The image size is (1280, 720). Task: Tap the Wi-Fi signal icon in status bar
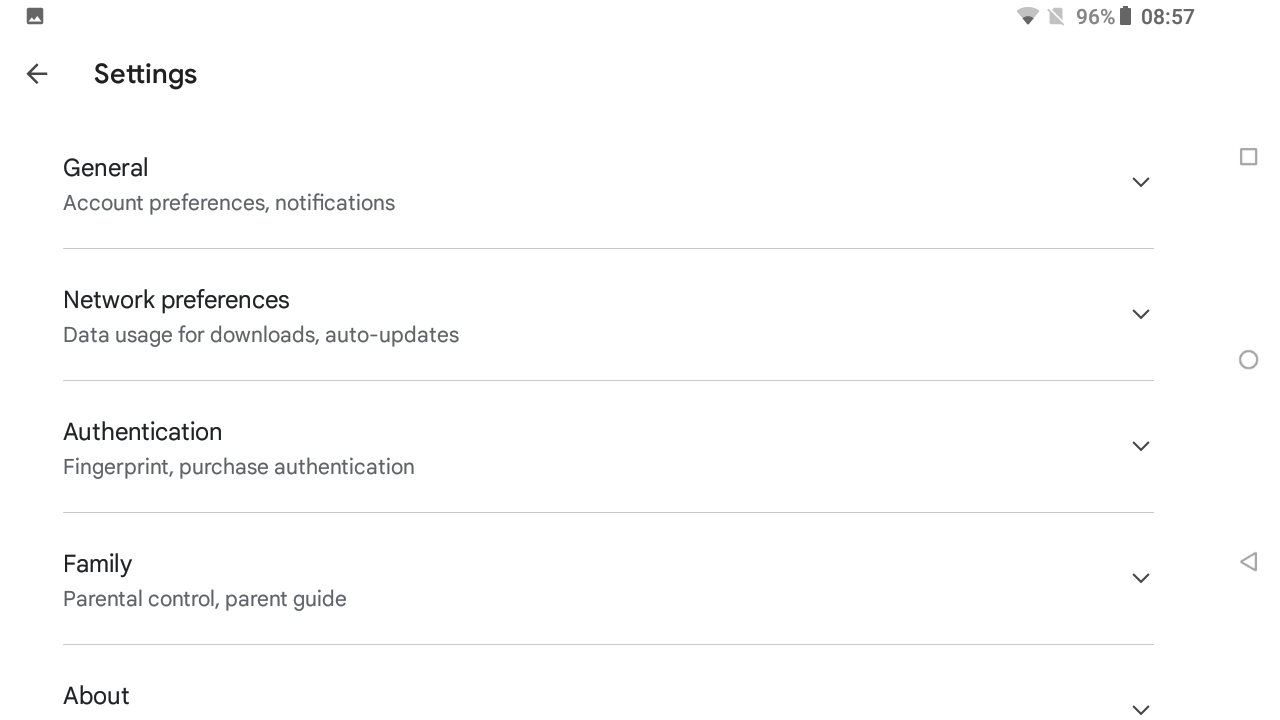[1027, 16]
